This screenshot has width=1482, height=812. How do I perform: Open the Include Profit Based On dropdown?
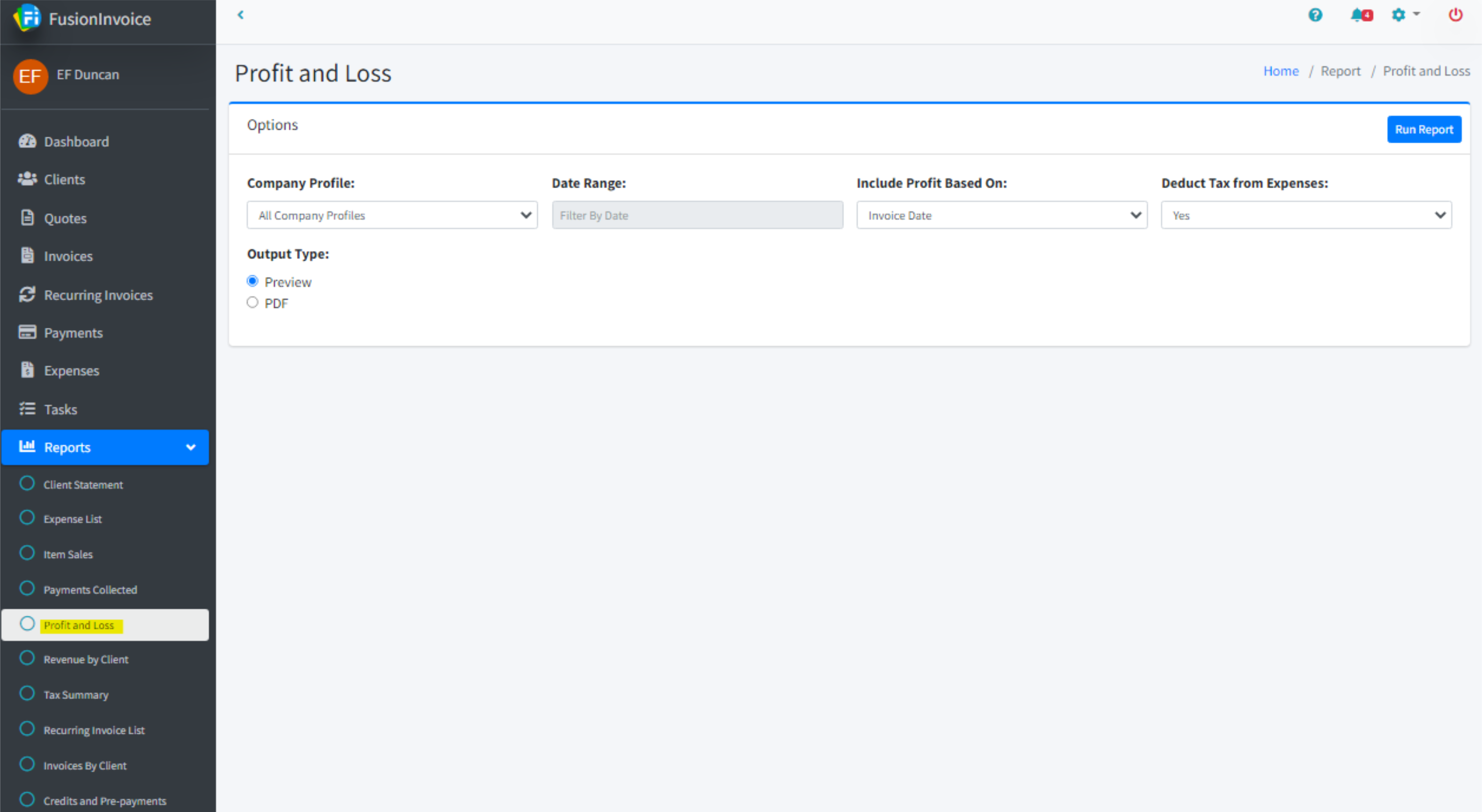[1001, 215]
